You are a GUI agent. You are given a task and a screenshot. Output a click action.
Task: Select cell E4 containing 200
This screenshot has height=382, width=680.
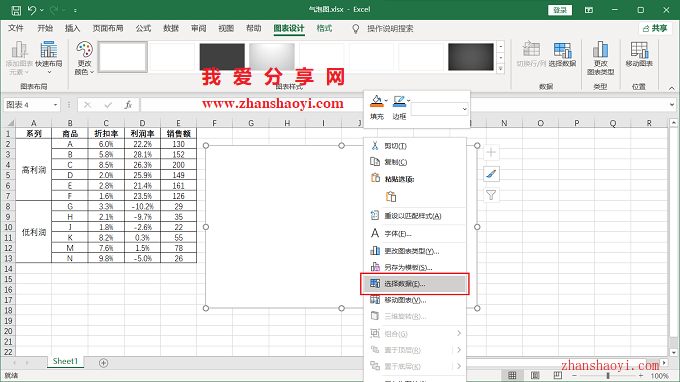[x=178, y=165]
